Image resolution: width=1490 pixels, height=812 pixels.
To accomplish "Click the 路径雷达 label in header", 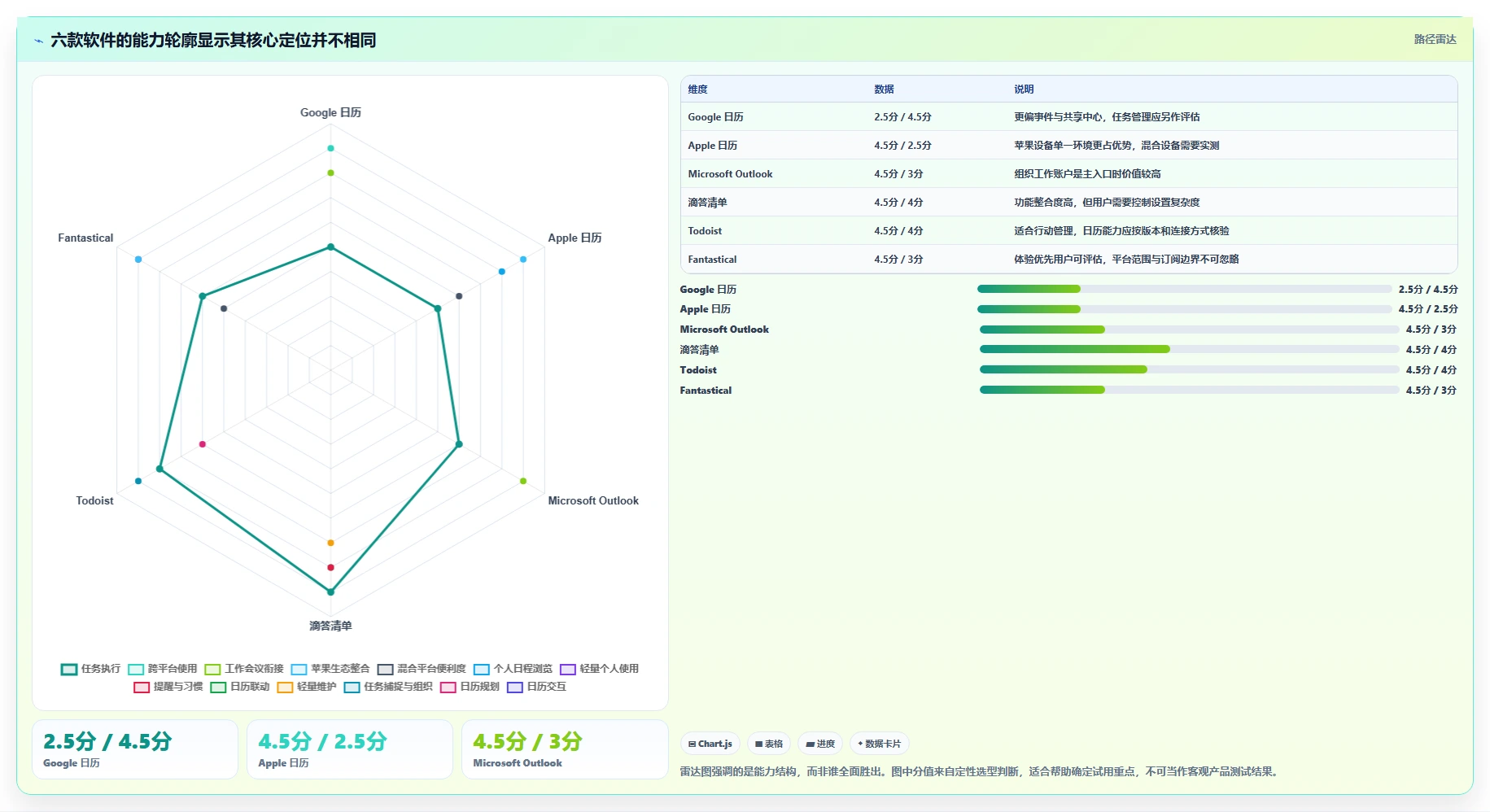I will pyautogui.click(x=1435, y=39).
